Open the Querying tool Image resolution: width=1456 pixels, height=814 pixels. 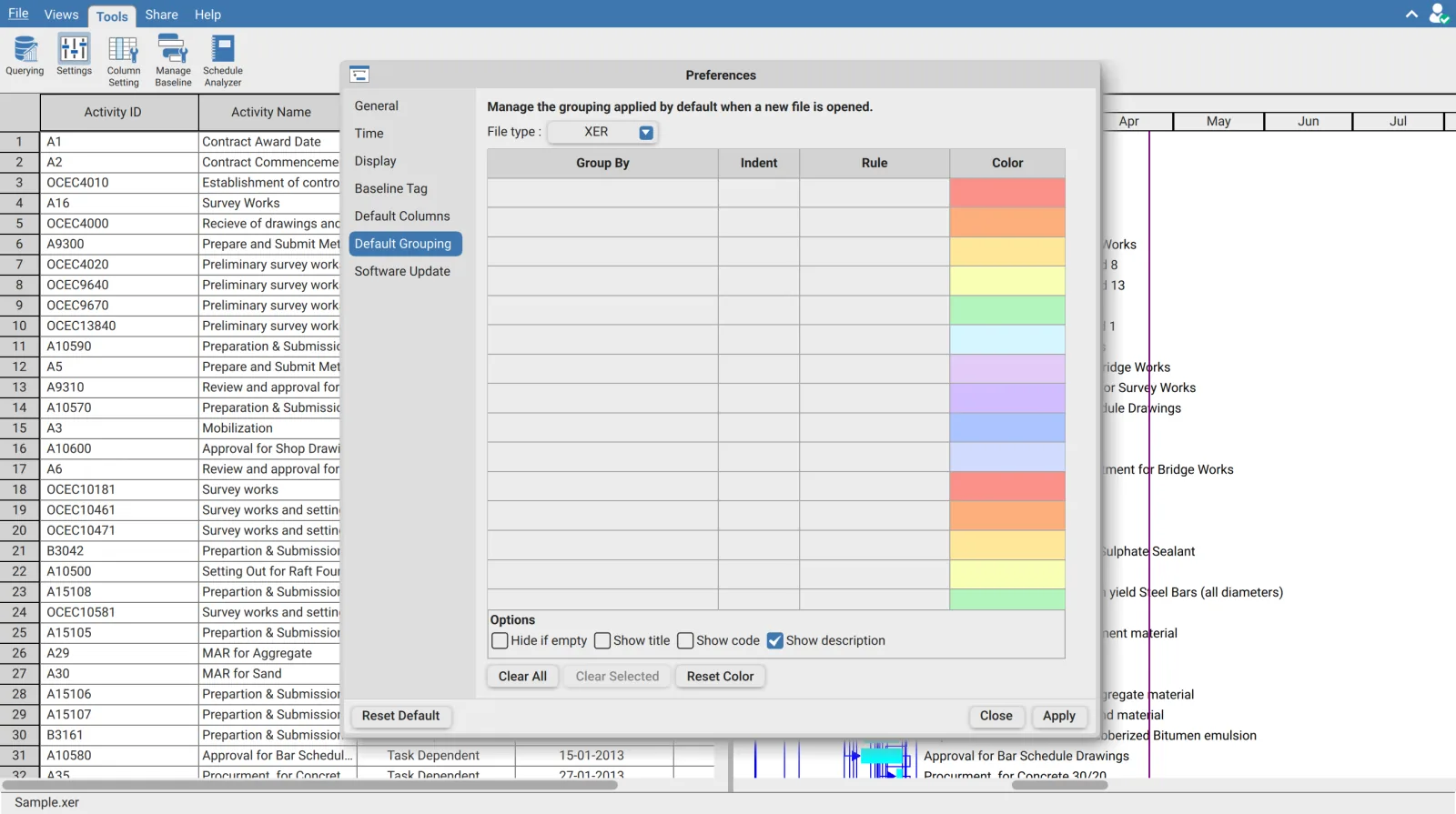25,55
